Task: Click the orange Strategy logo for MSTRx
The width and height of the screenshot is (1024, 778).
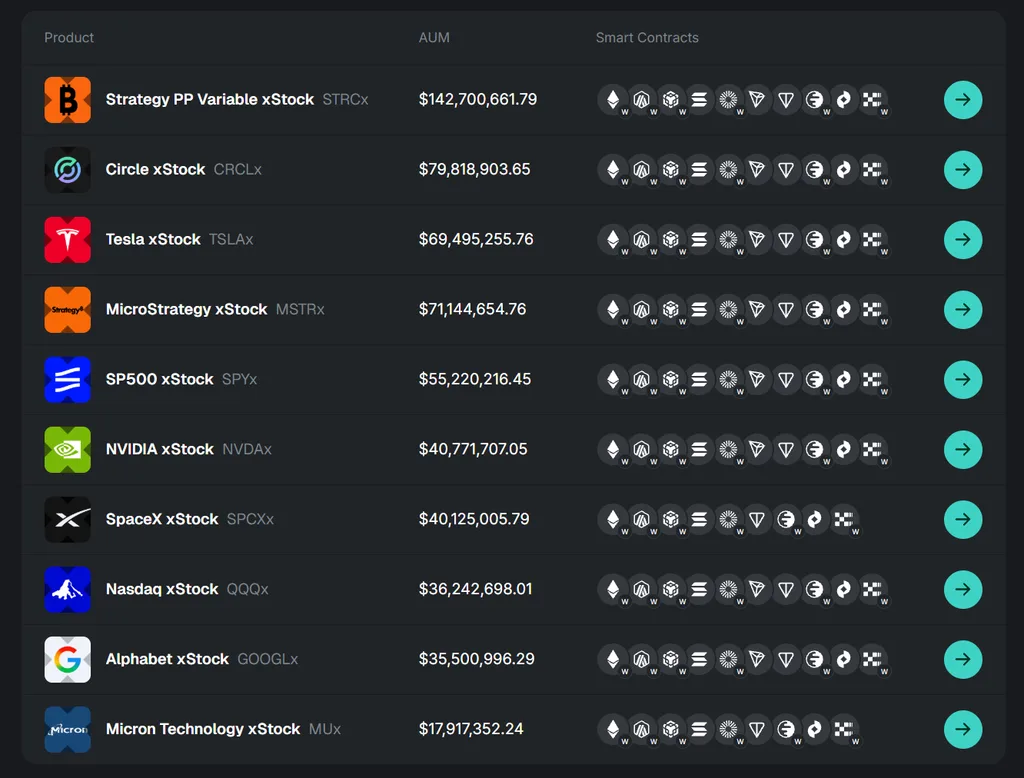Action: 67,310
